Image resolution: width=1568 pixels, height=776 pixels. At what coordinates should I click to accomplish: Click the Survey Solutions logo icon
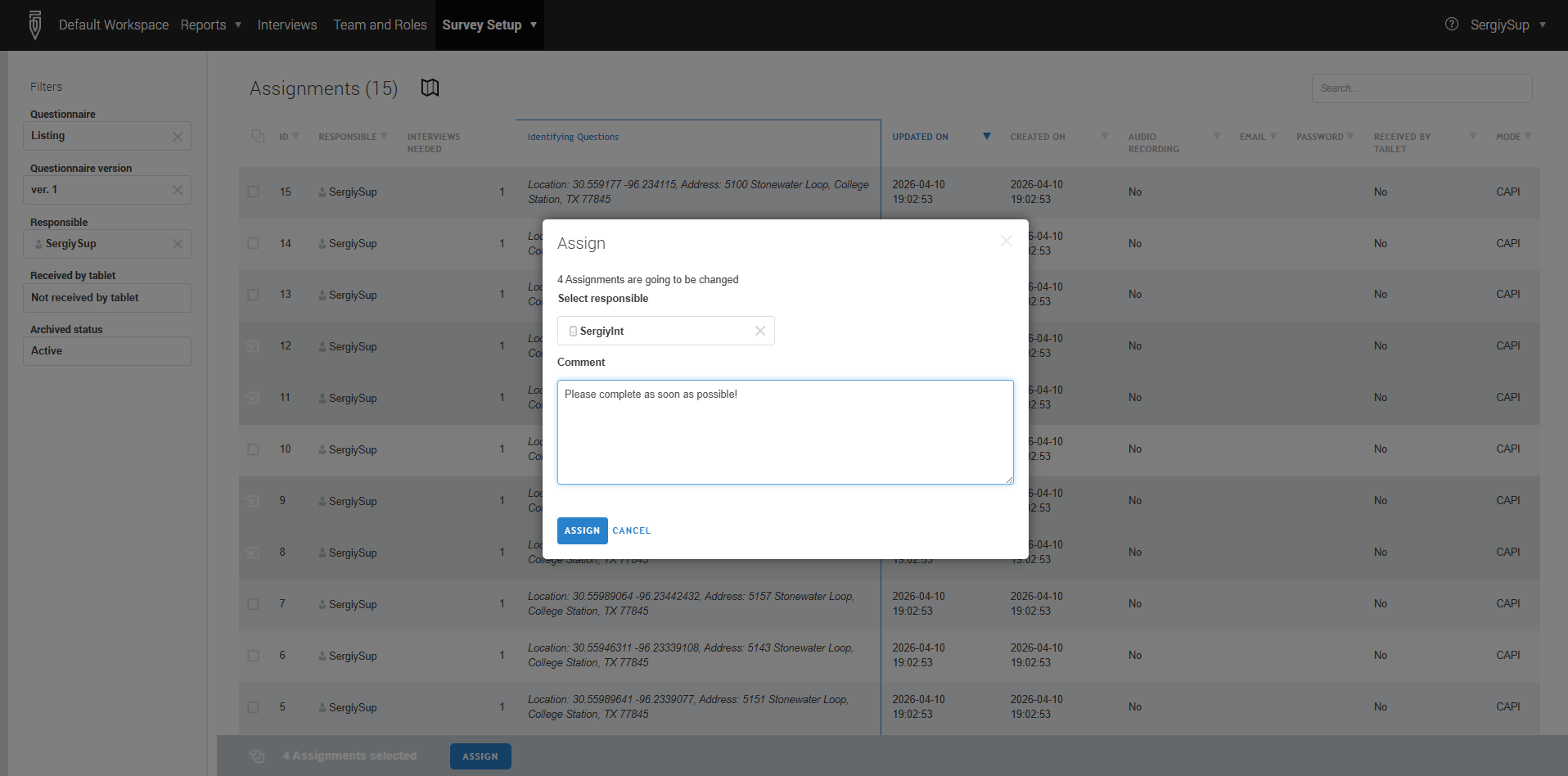[x=34, y=25]
